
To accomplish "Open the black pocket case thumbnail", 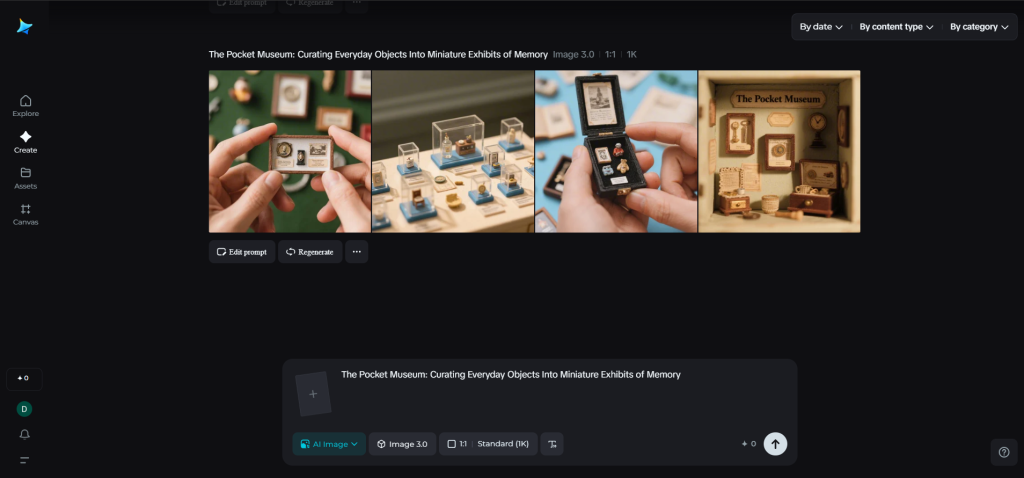I will pyautogui.click(x=616, y=151).
